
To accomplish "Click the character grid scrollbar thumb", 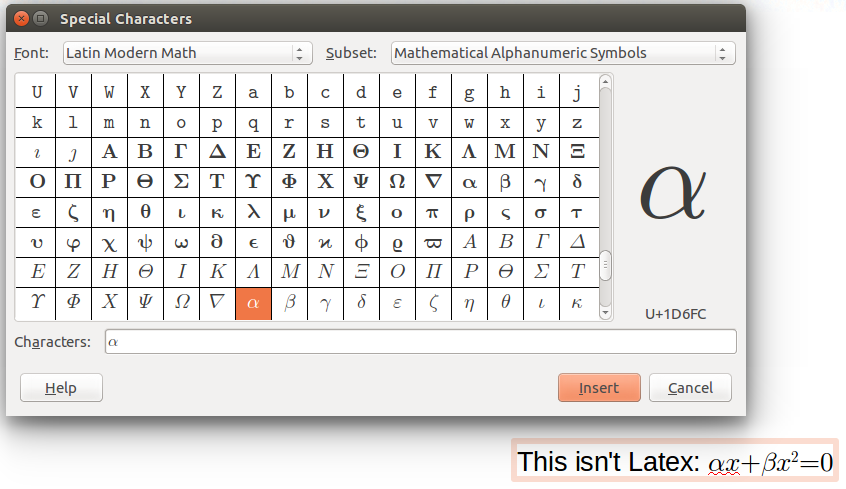I will pyautogui.click(x=605, y=265).
